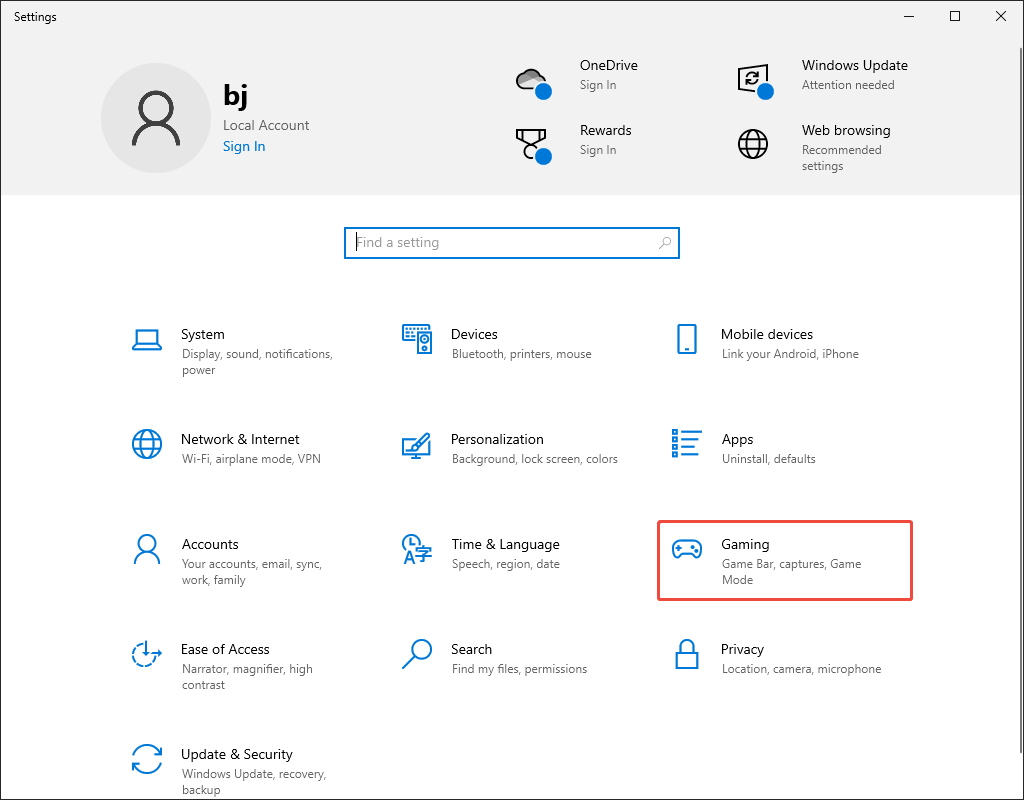Click into the Find a setting box
Image resolution: width=1024 pixels, height=800 pixels.
coord(500,243)
